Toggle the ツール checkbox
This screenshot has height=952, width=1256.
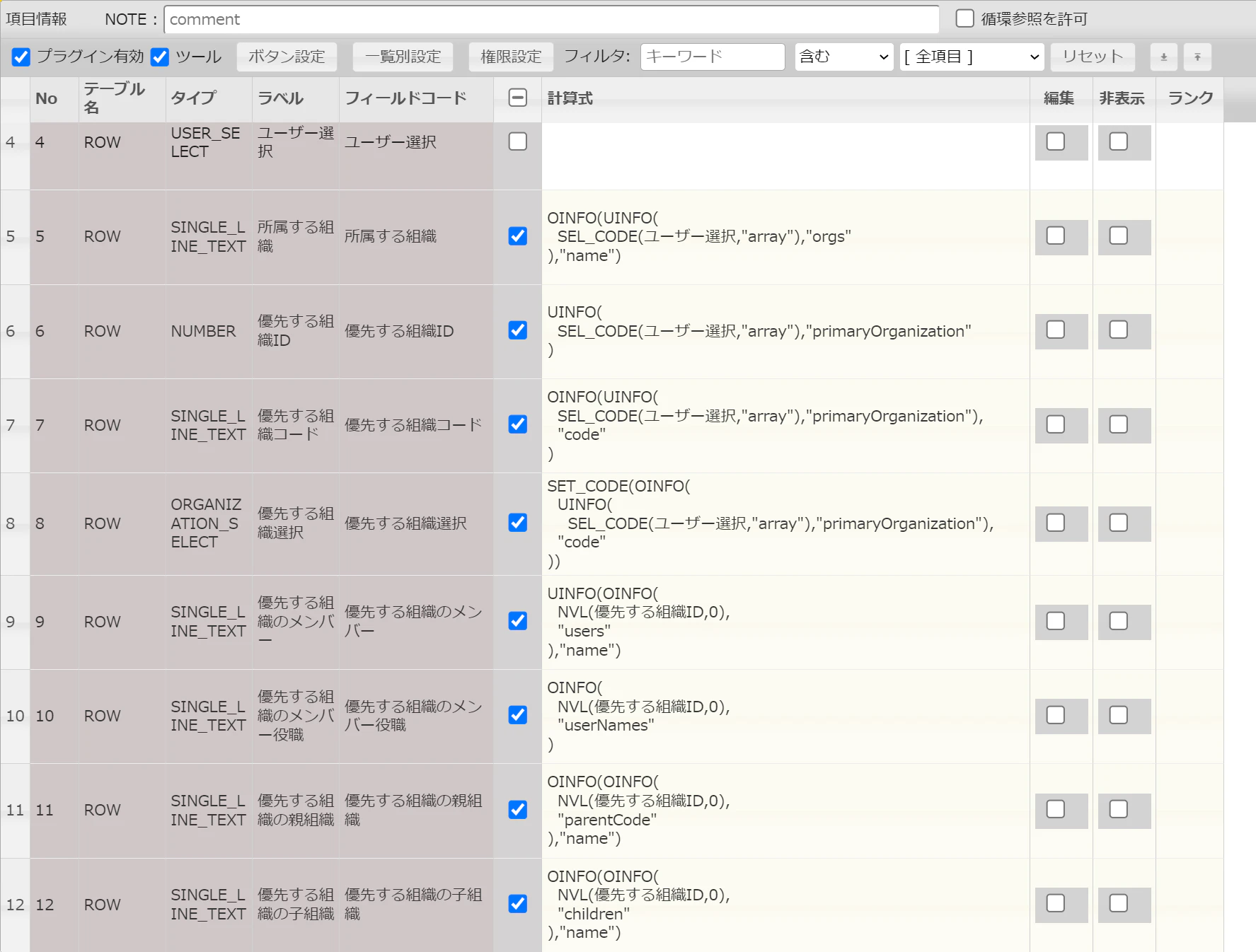click(160, 57)
